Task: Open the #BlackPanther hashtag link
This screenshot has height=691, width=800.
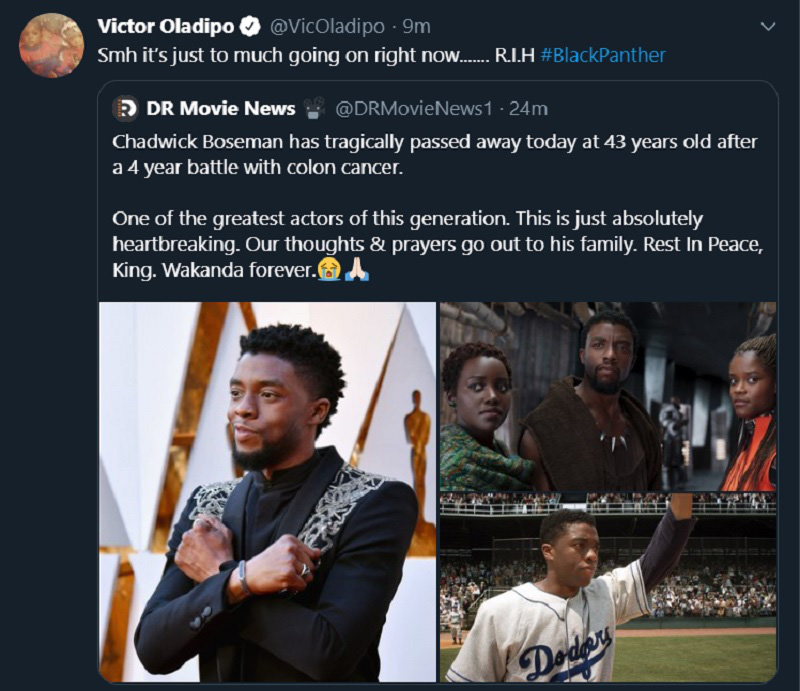Action: pos(603,55)
